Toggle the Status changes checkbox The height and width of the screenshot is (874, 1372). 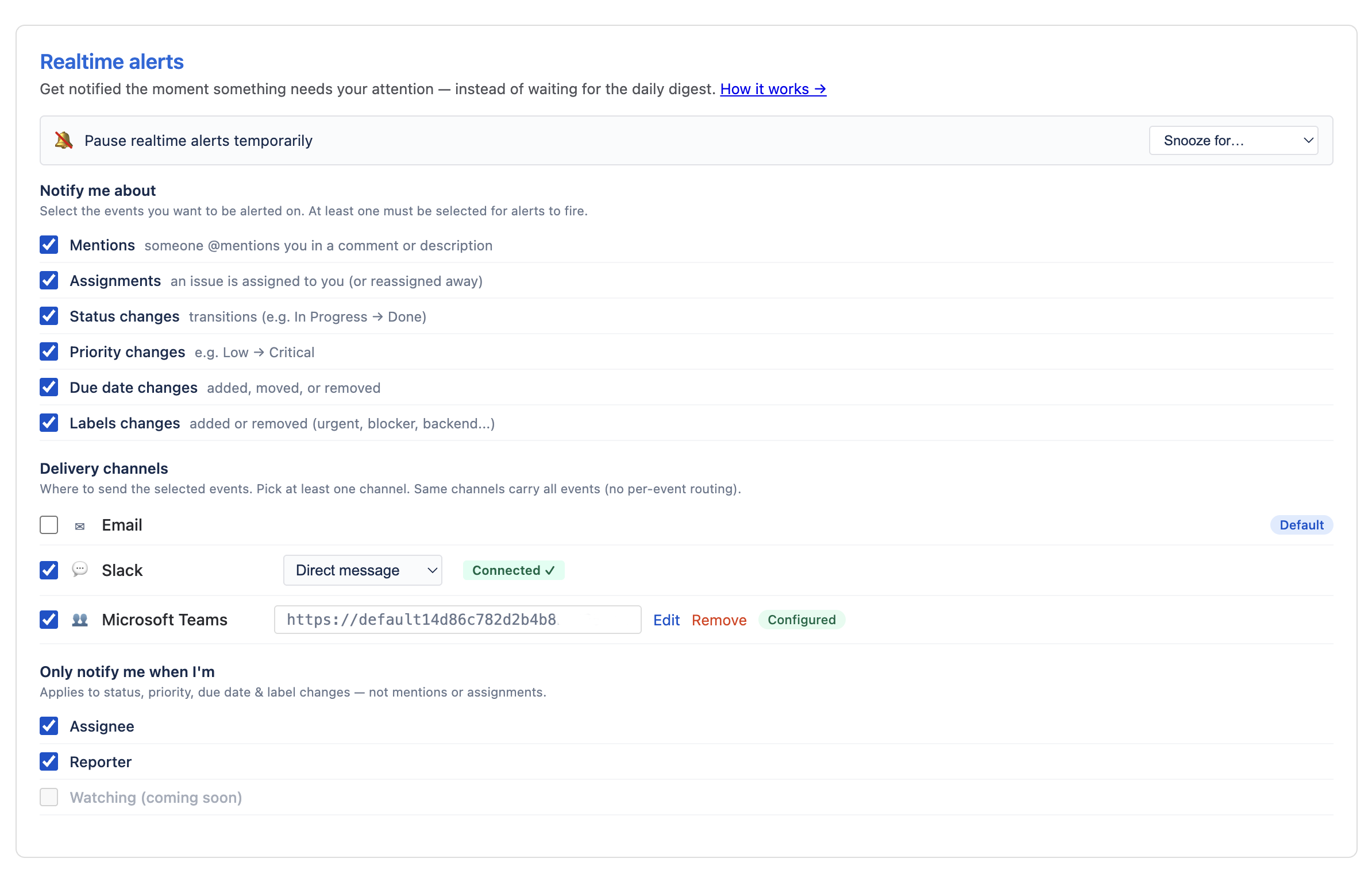coord(49,316)
